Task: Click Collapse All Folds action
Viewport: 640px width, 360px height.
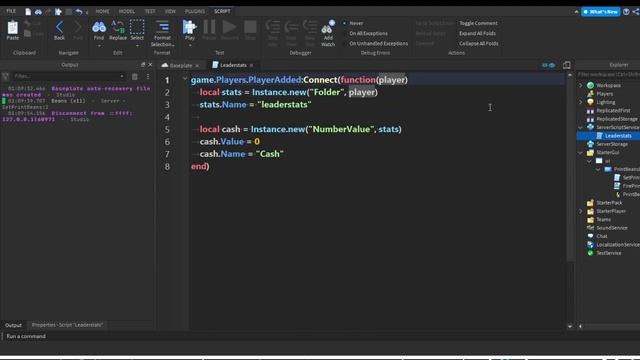Action: (478, 43)
